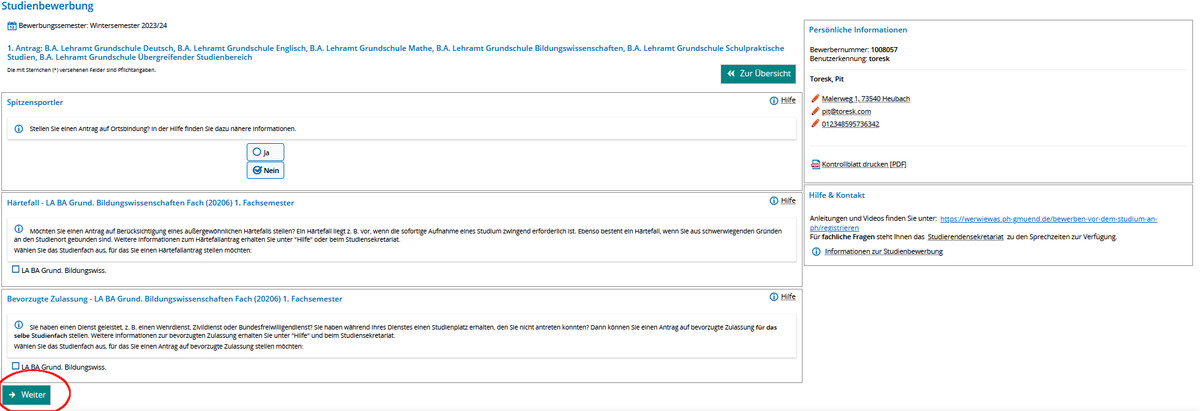Open the Hilfe link in the Härtefall section
Viewport: 1200px width, 411px height.
pyautogui.click(x=788, y=201)
